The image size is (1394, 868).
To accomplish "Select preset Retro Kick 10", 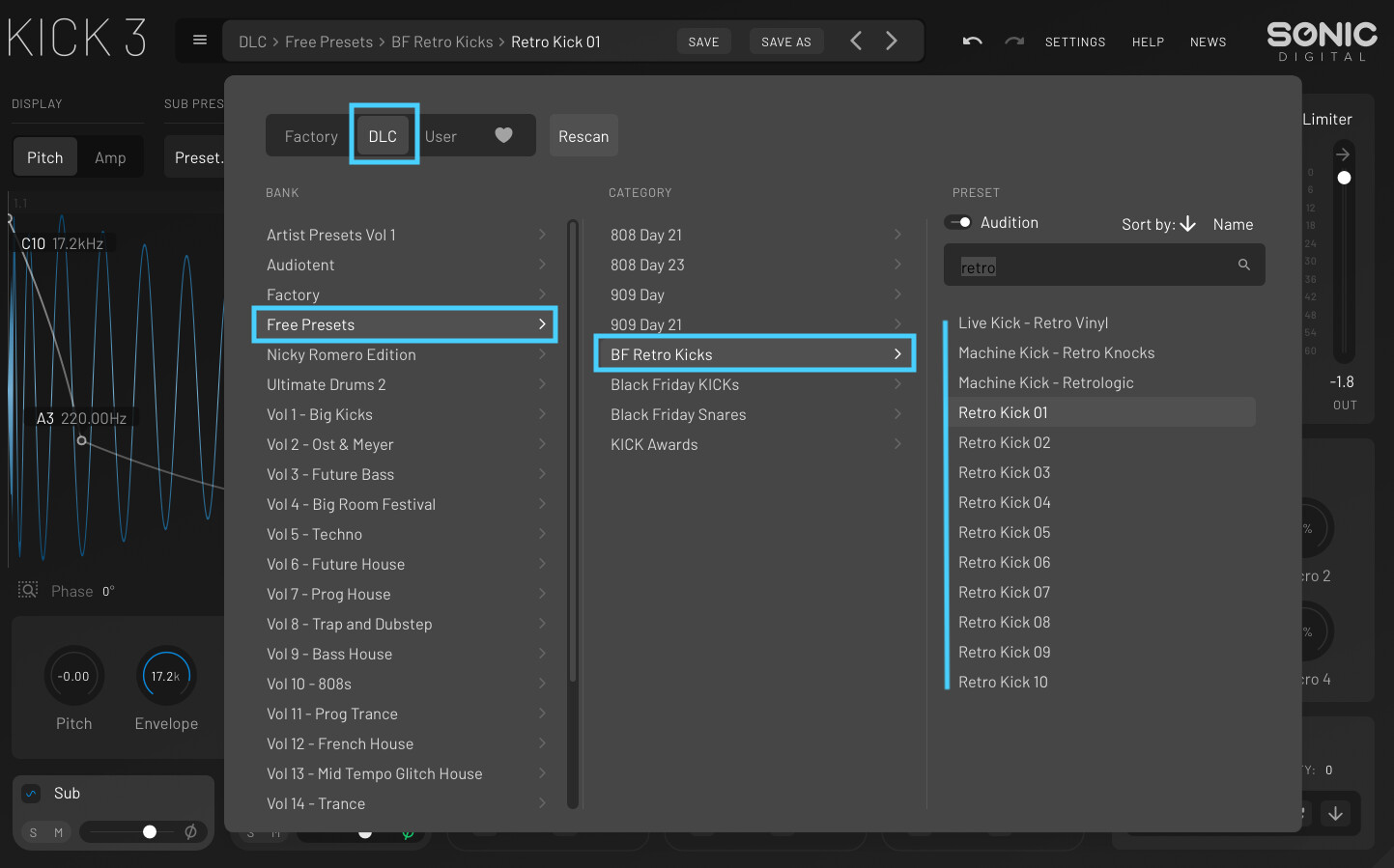I will (1003, 682).
